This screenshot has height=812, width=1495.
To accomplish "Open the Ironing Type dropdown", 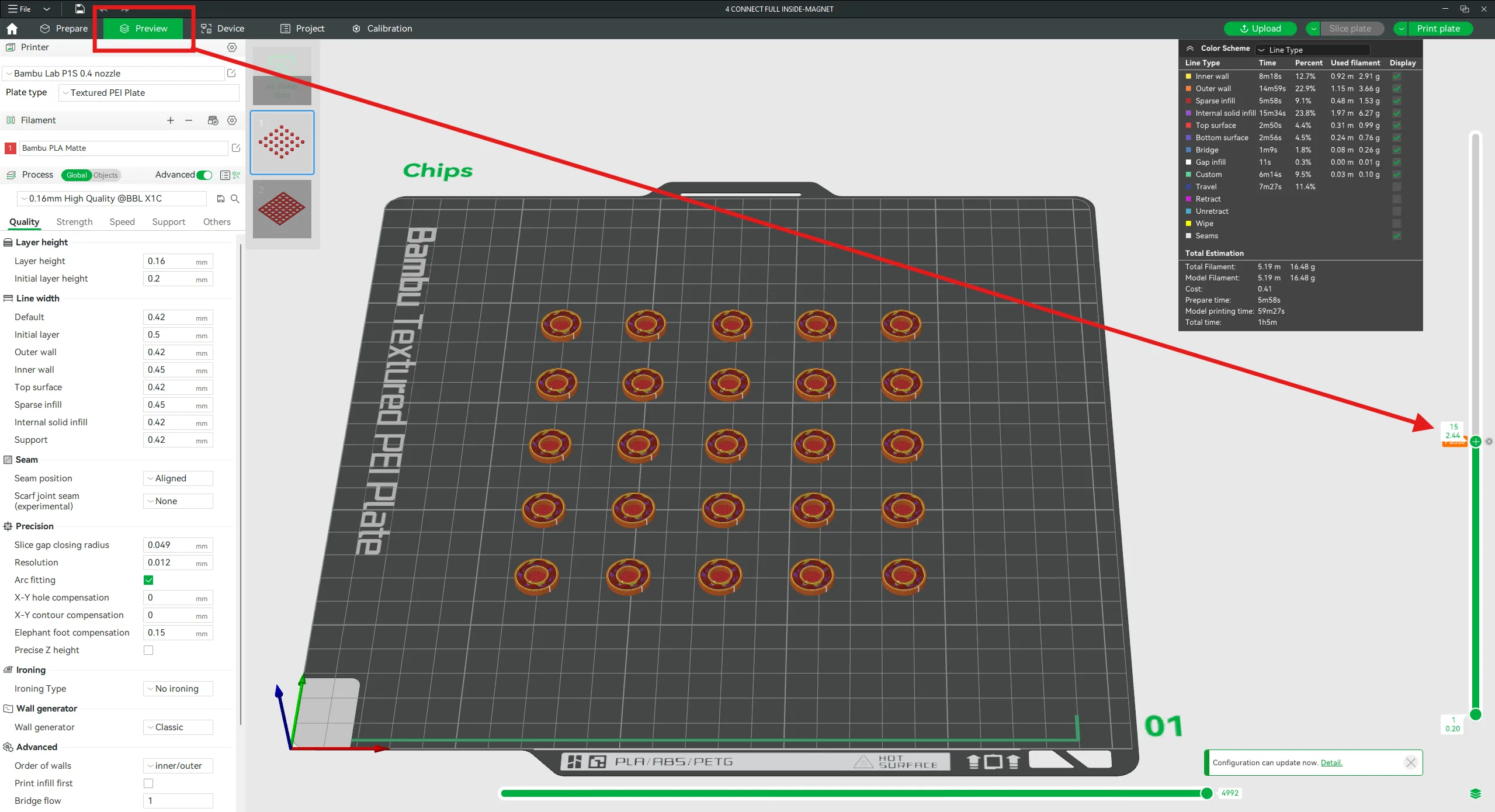I will 178,689.
